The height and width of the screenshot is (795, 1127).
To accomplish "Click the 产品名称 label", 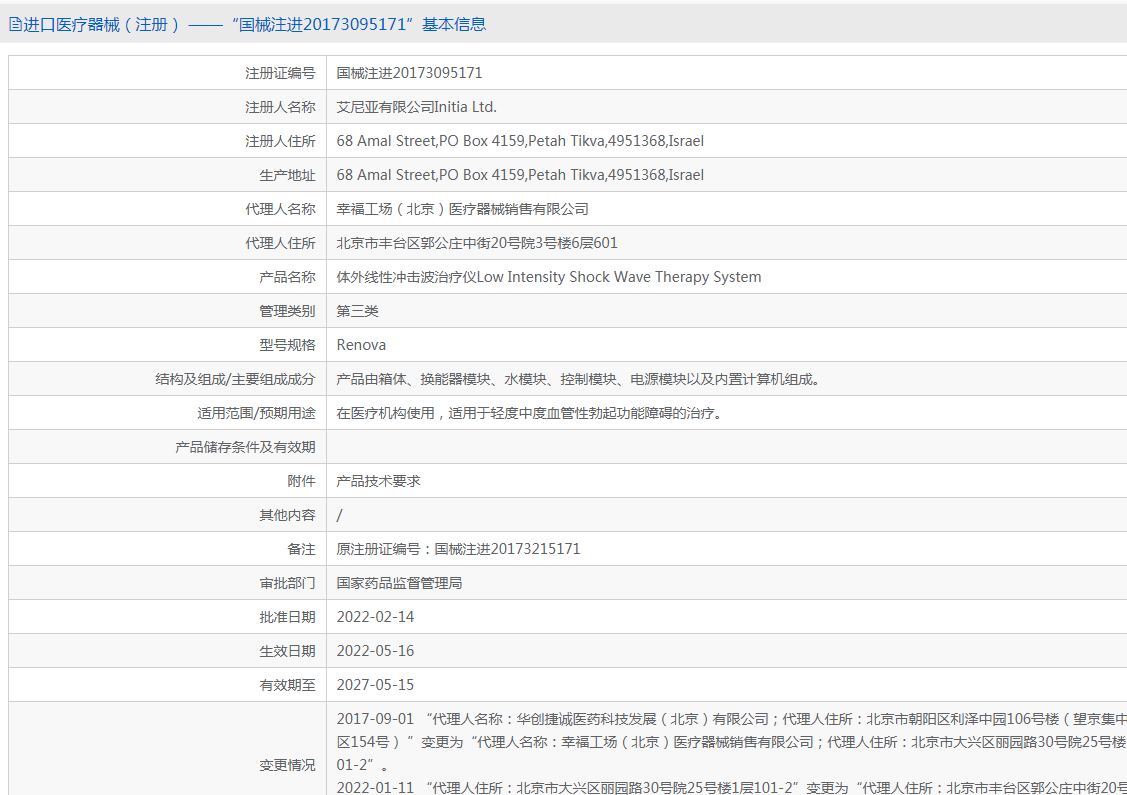I will click(x=287, y=277).
